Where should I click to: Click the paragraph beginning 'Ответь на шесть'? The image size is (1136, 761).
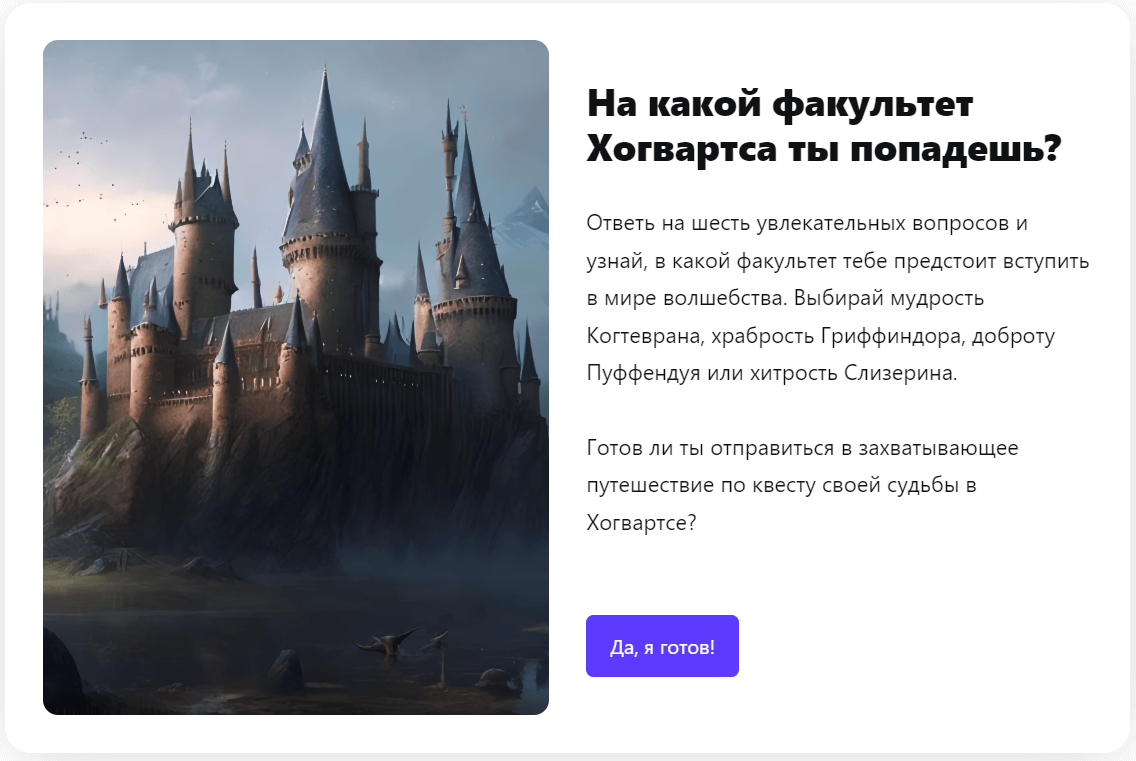click(x=838, y=298)
